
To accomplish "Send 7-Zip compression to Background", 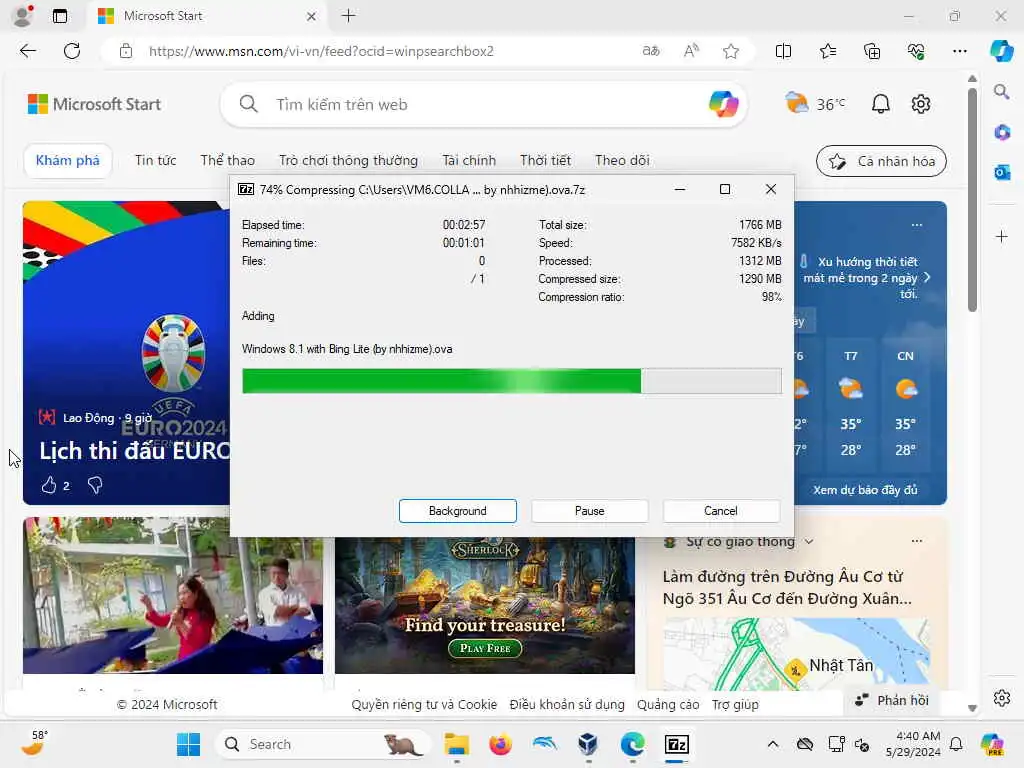I will point(458,511).
